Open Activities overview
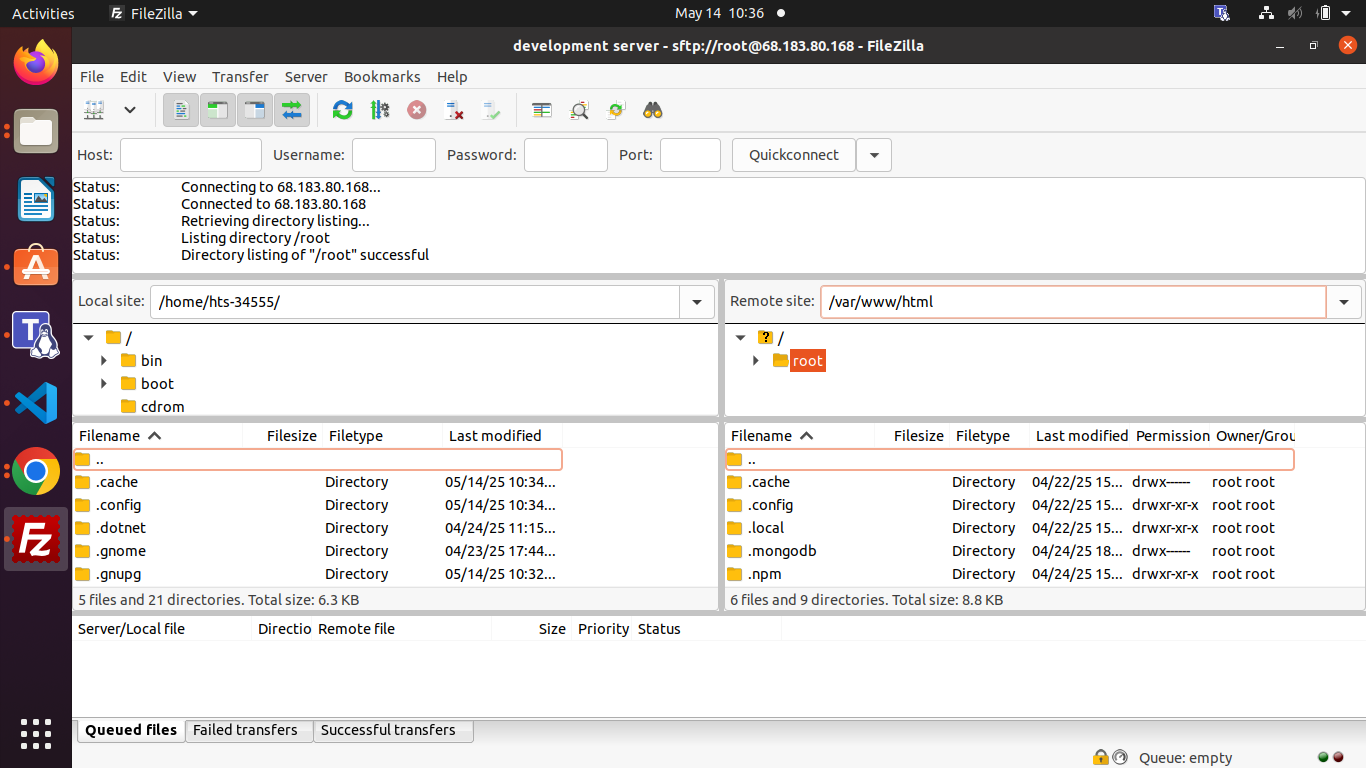 click(43, 13)
